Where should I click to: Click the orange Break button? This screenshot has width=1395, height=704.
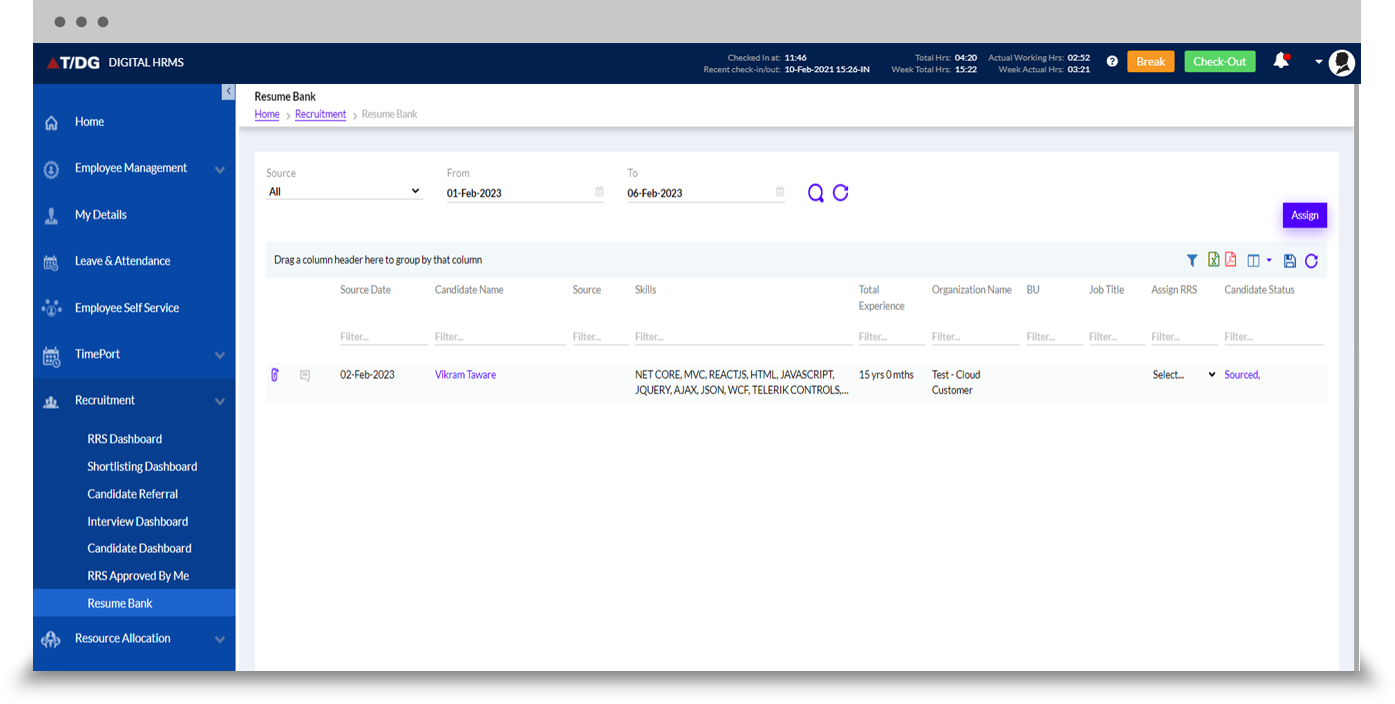(x=1151, y=62)
